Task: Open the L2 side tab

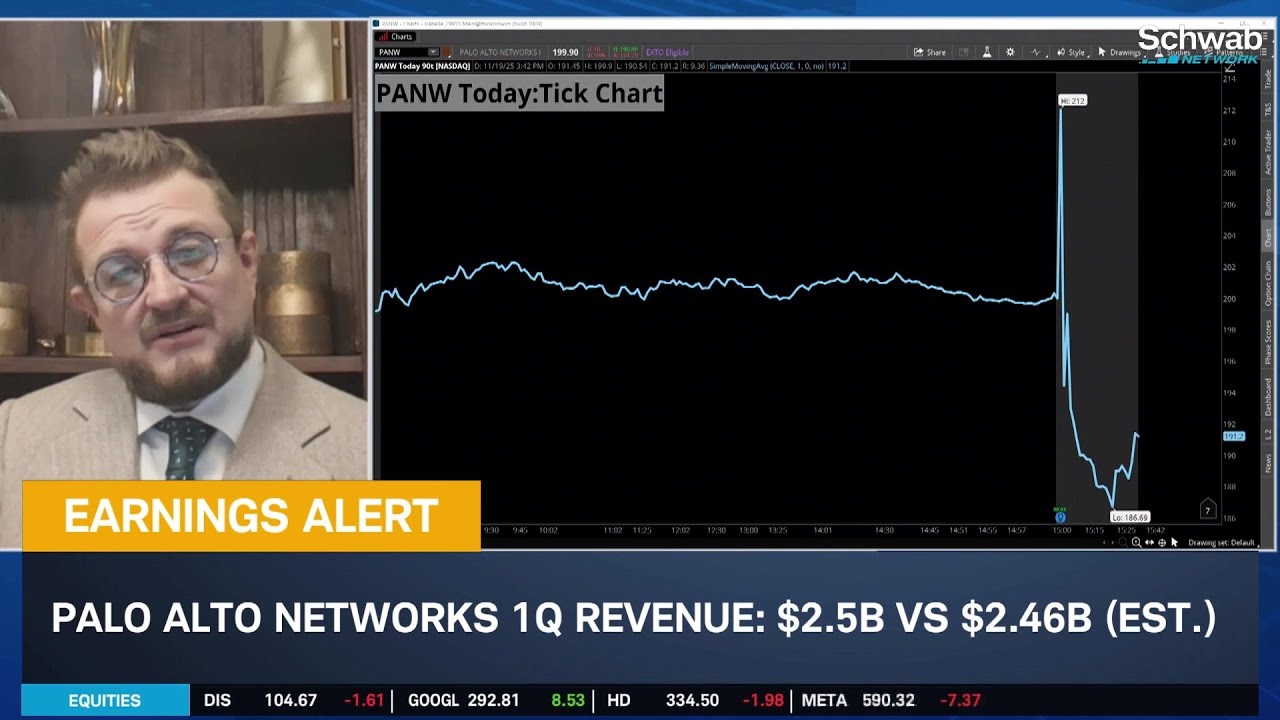Action: (1267, 434)
